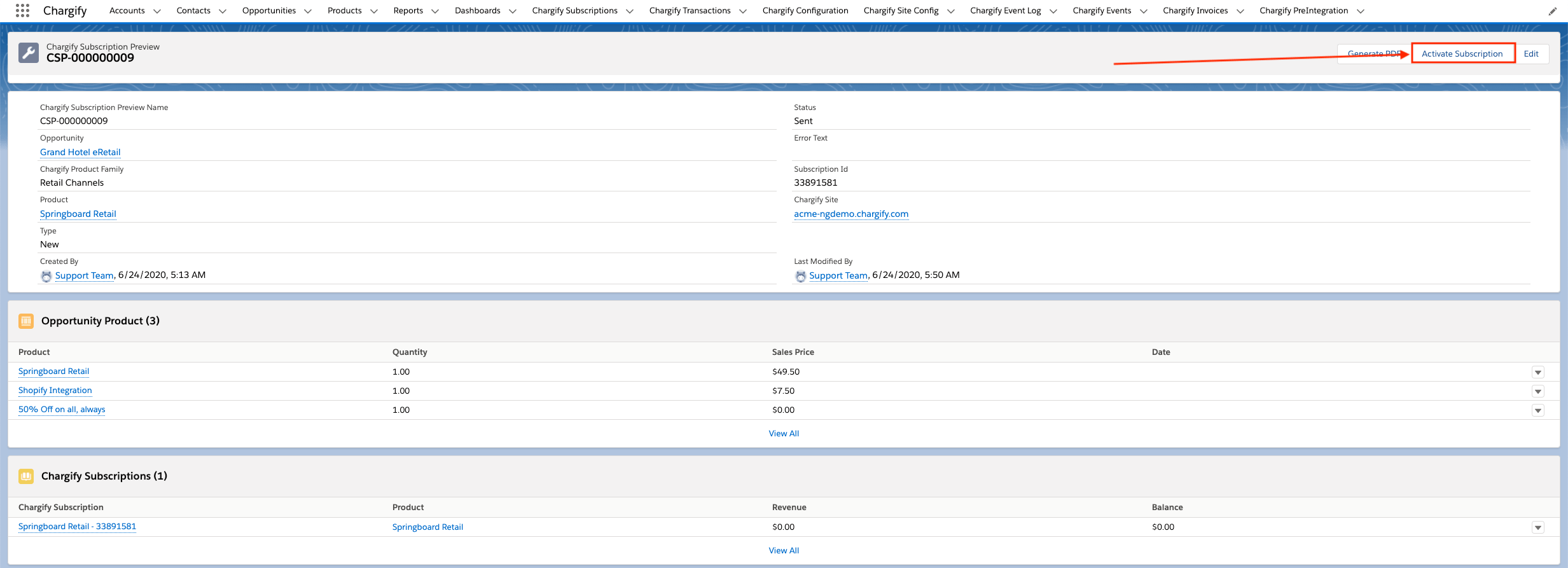Screen dimensions: 1568x568
Task: Open row actions for Springboard Retail product
Action: 1537,372
